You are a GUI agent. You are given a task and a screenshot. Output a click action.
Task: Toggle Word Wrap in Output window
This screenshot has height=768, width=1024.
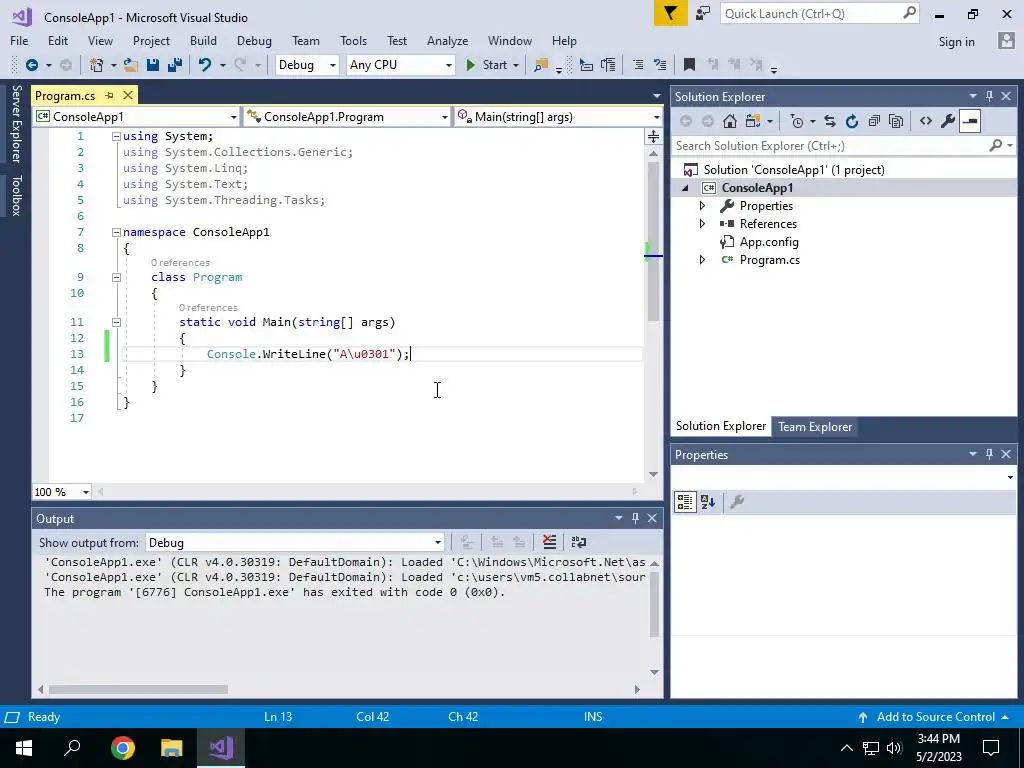click(x=579, y=542)
